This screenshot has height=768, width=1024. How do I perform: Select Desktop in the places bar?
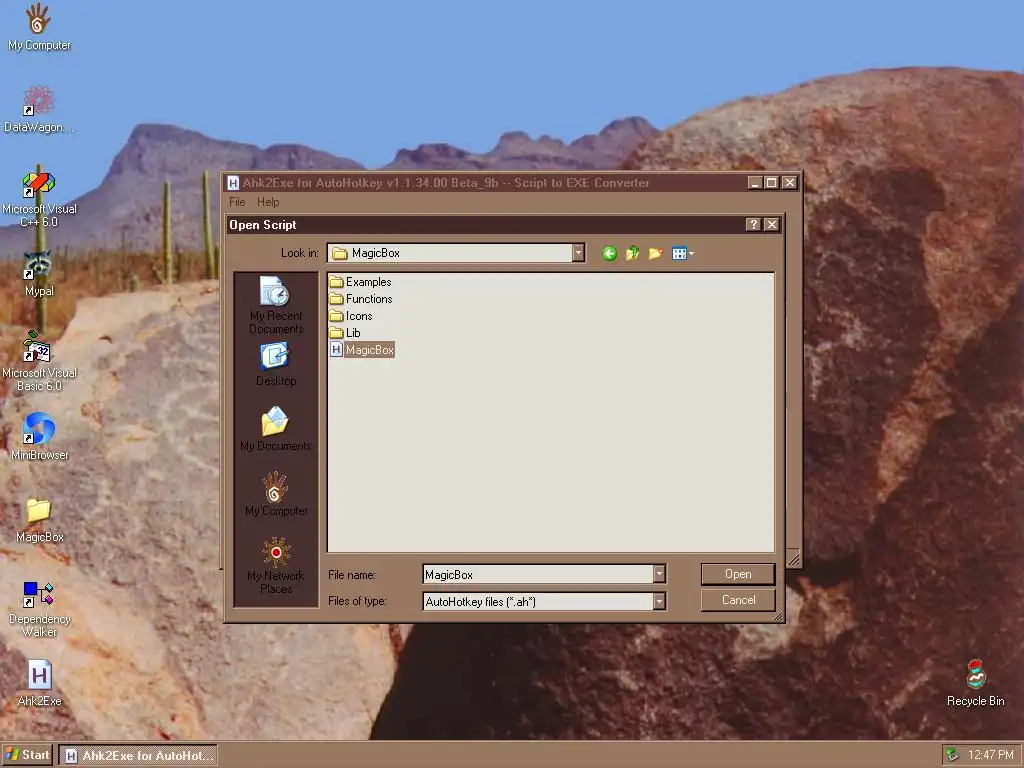(276, 365)
